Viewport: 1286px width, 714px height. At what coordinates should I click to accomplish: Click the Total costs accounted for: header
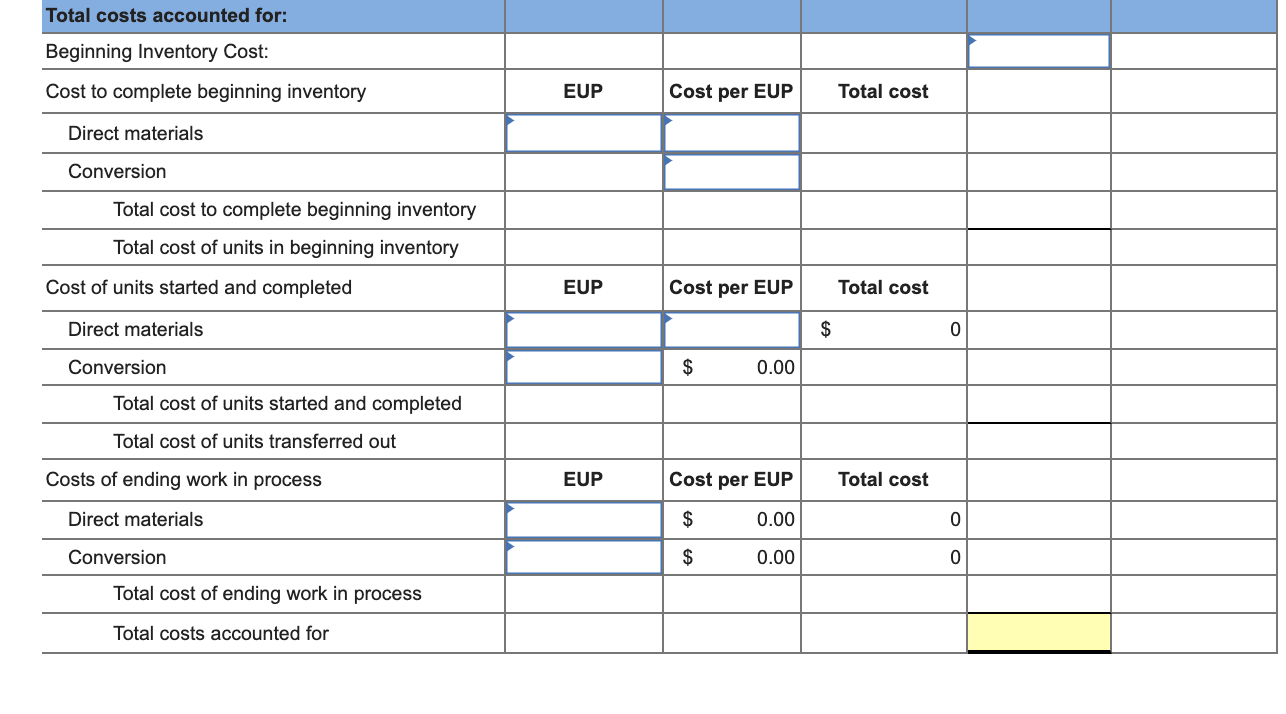click(x=167, y=15)
